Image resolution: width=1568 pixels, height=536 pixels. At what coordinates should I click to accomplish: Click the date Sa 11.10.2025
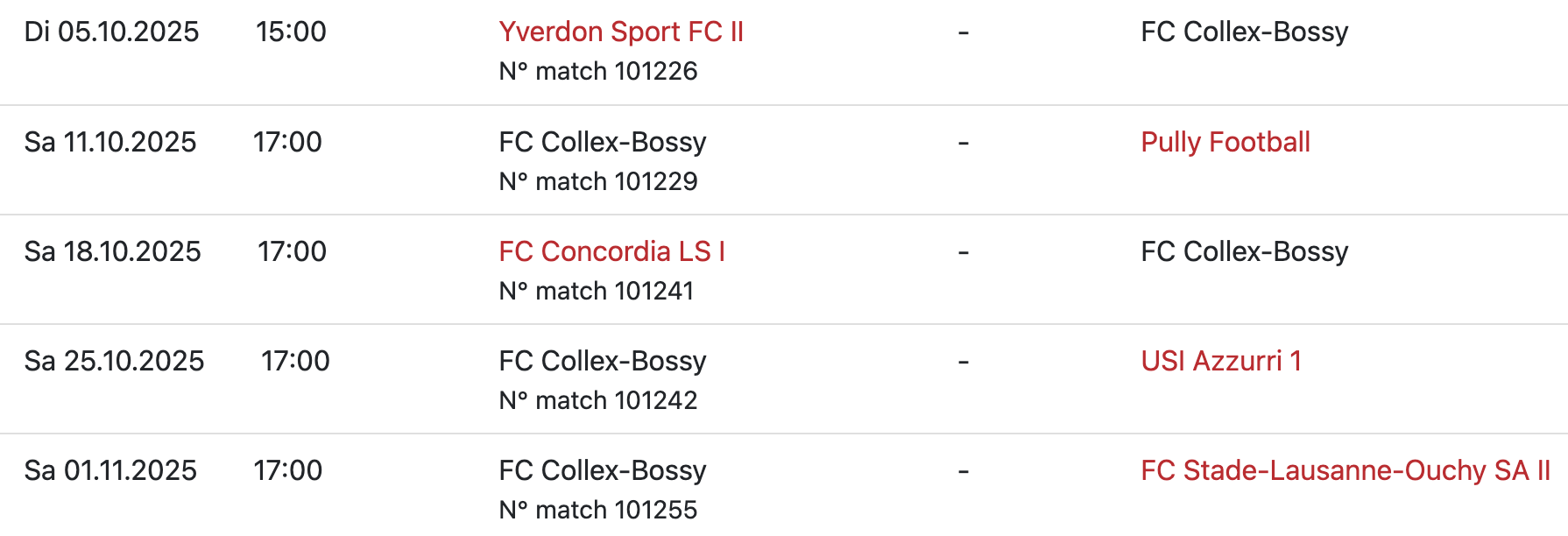tap(110, 142)
